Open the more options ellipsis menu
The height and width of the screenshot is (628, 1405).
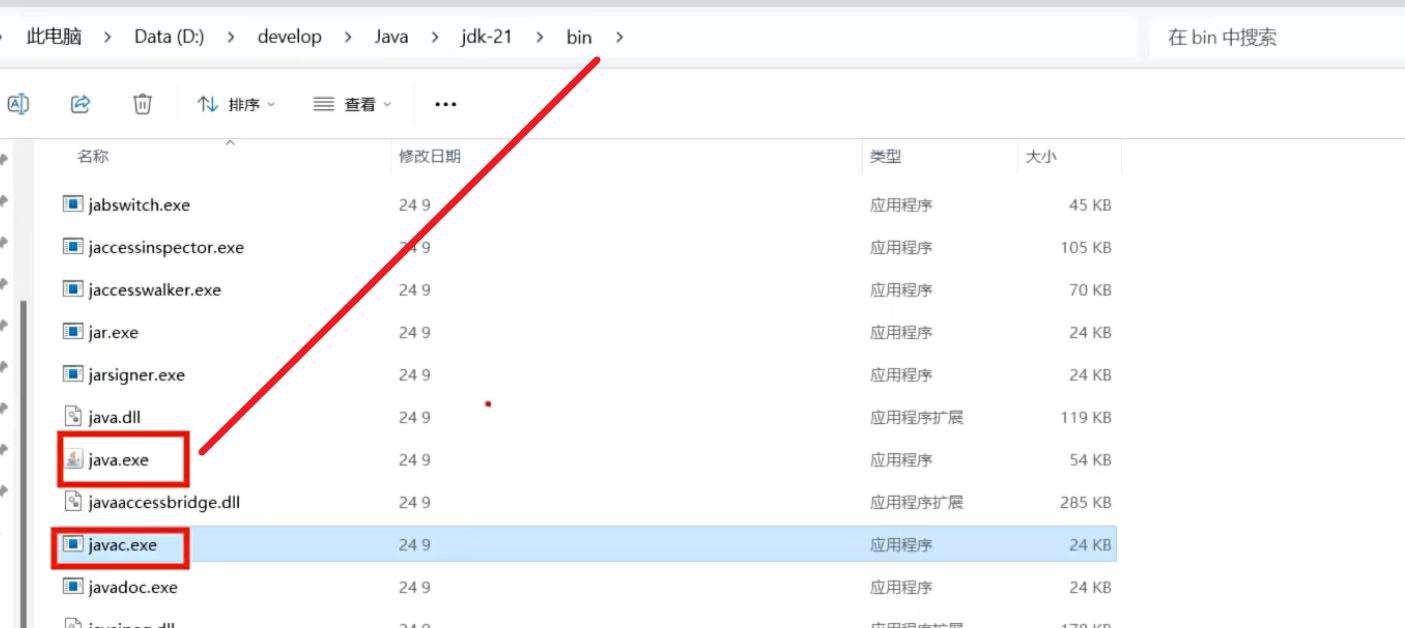[445, 104]
